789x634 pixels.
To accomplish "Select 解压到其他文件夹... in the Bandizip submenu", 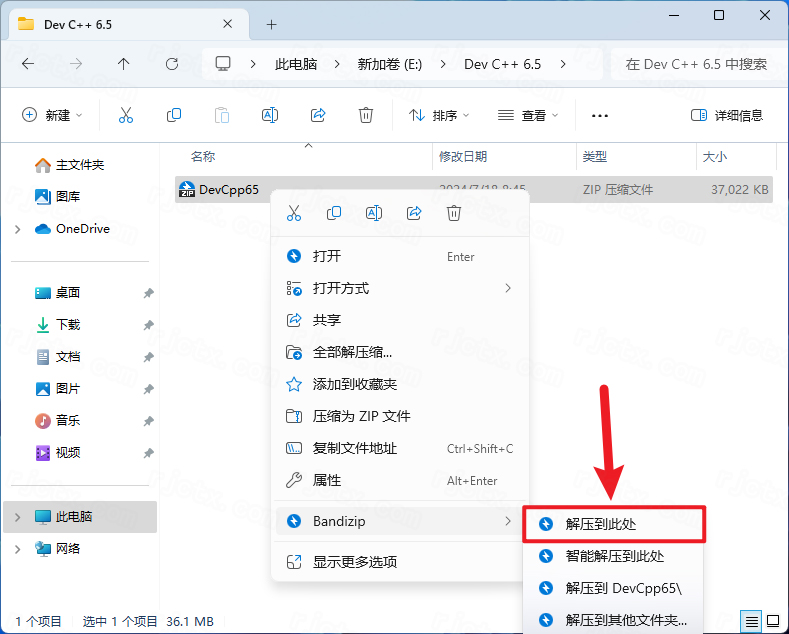I will [614, 620].
